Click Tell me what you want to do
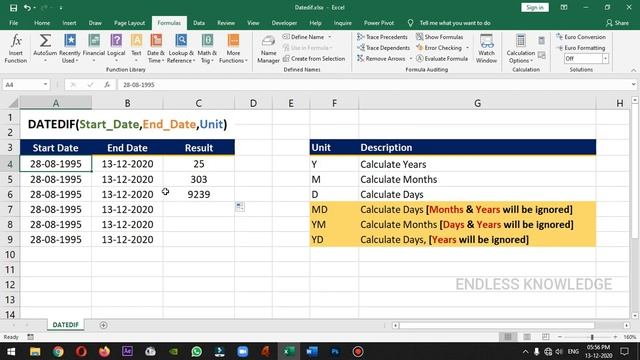This screenshot has height=360, width=640. pos(455,23)
